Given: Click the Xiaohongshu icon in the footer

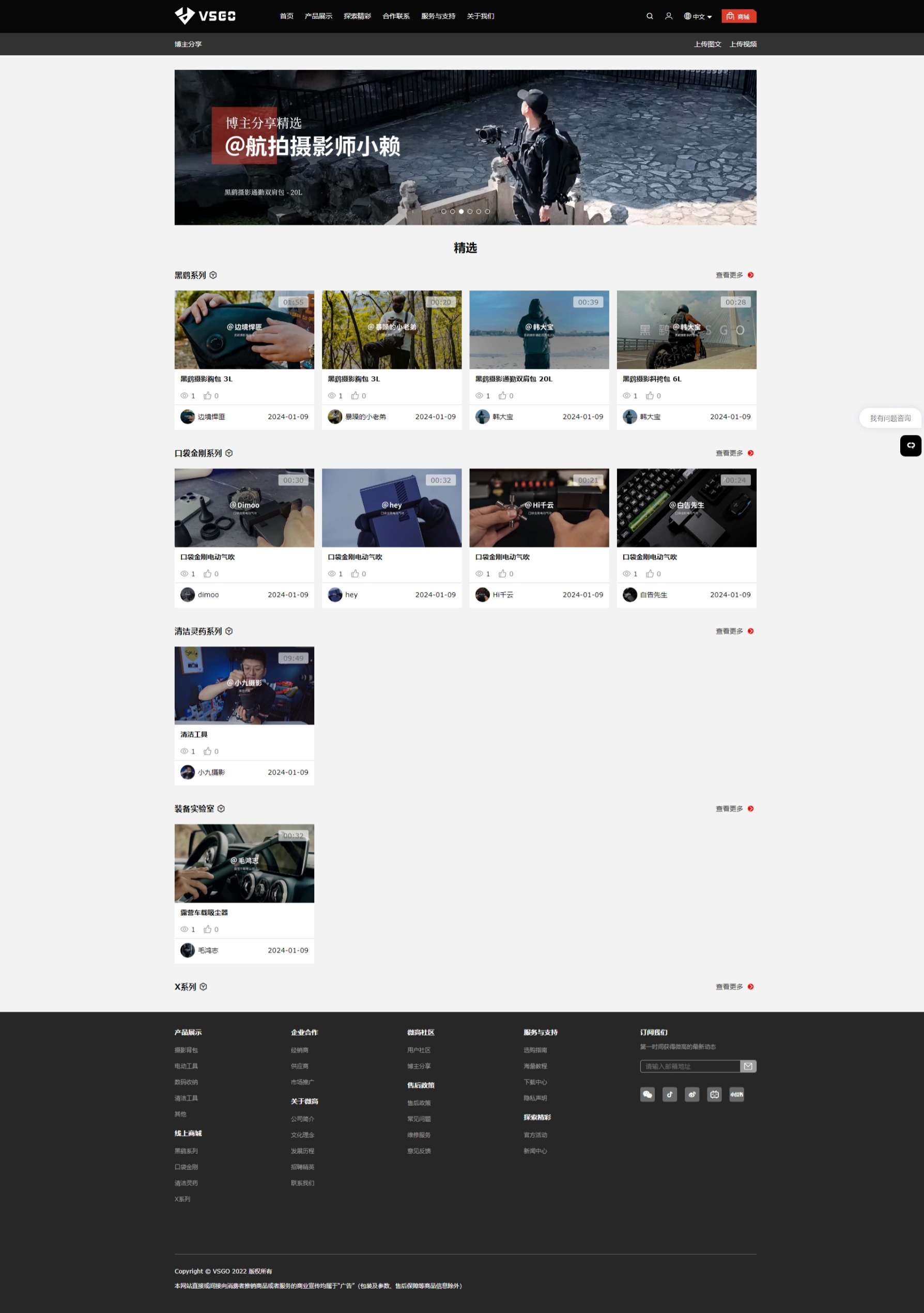Looking at the screenshot, I should tap(736, 1094).
